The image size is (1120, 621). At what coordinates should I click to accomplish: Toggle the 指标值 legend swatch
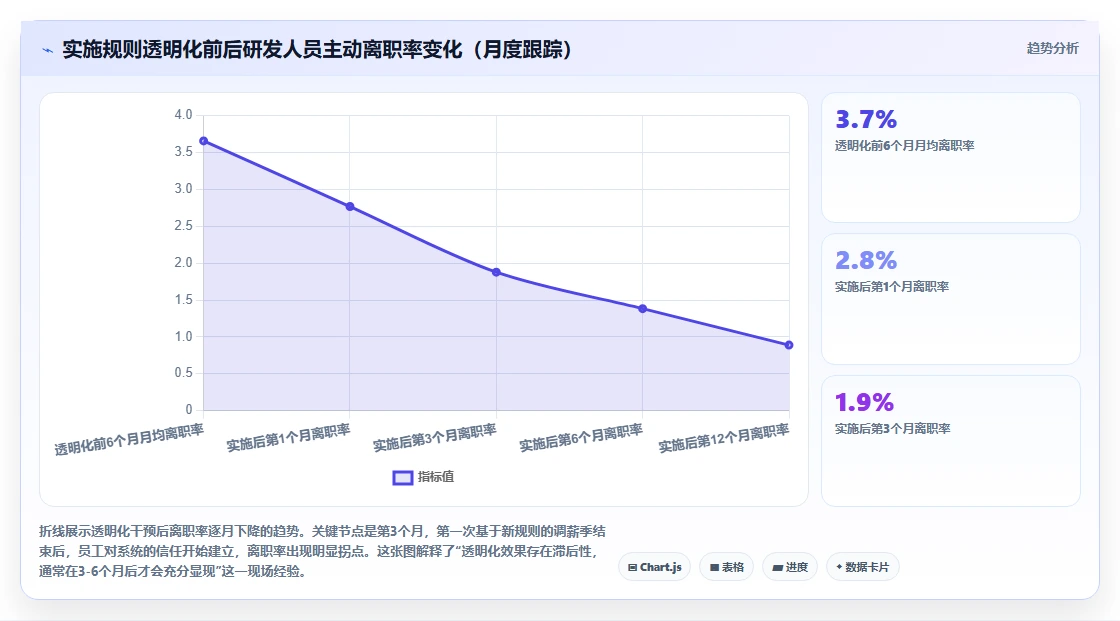coord(403,477)
